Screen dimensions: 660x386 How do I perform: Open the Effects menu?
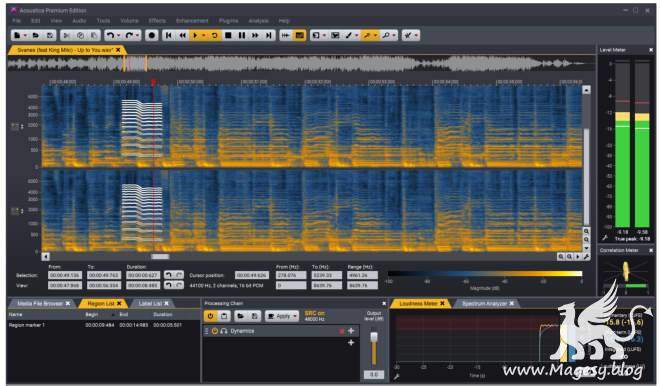click(x=157, y=21)
